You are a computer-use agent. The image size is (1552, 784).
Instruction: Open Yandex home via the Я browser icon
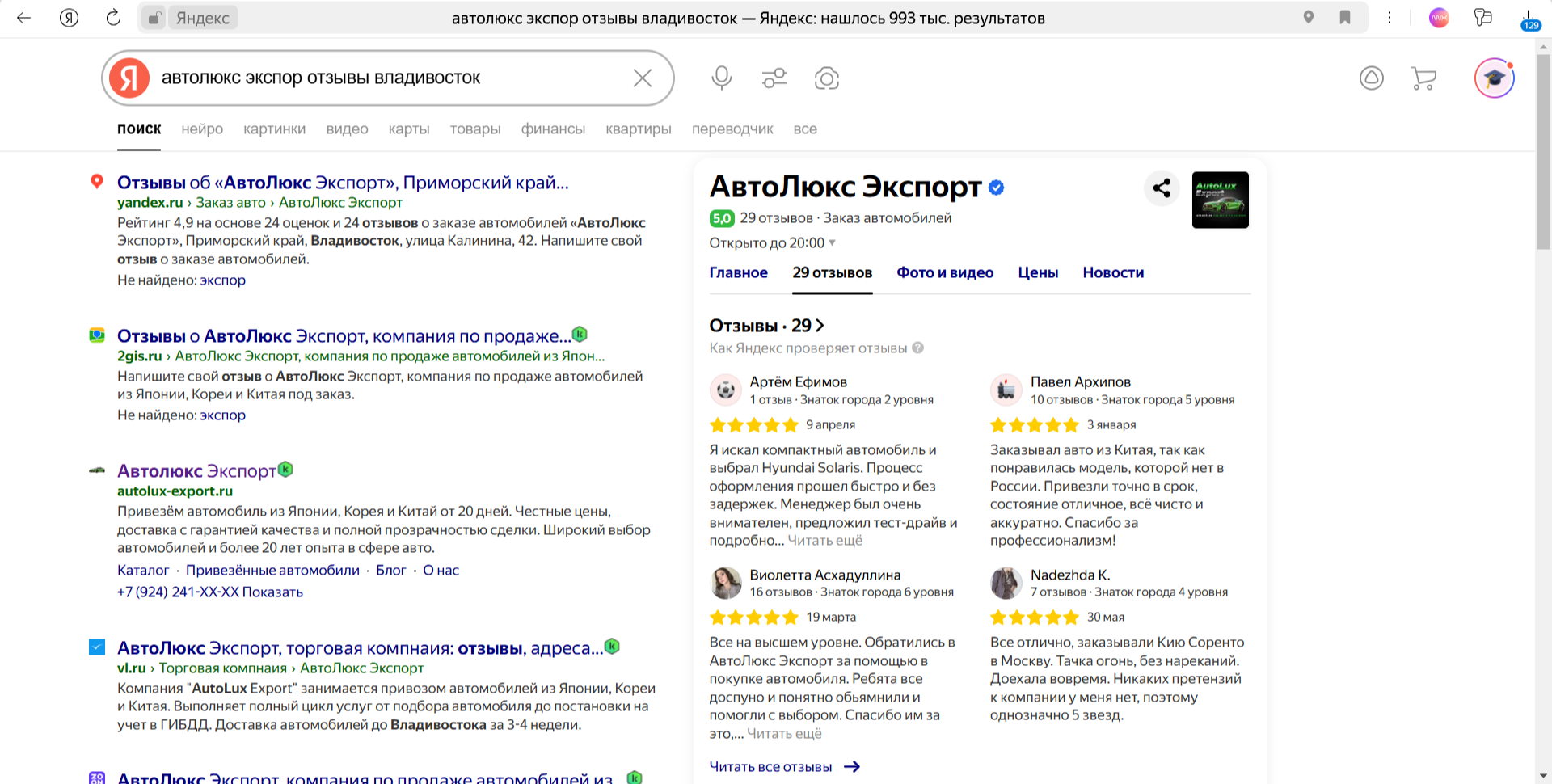(70, 18)
